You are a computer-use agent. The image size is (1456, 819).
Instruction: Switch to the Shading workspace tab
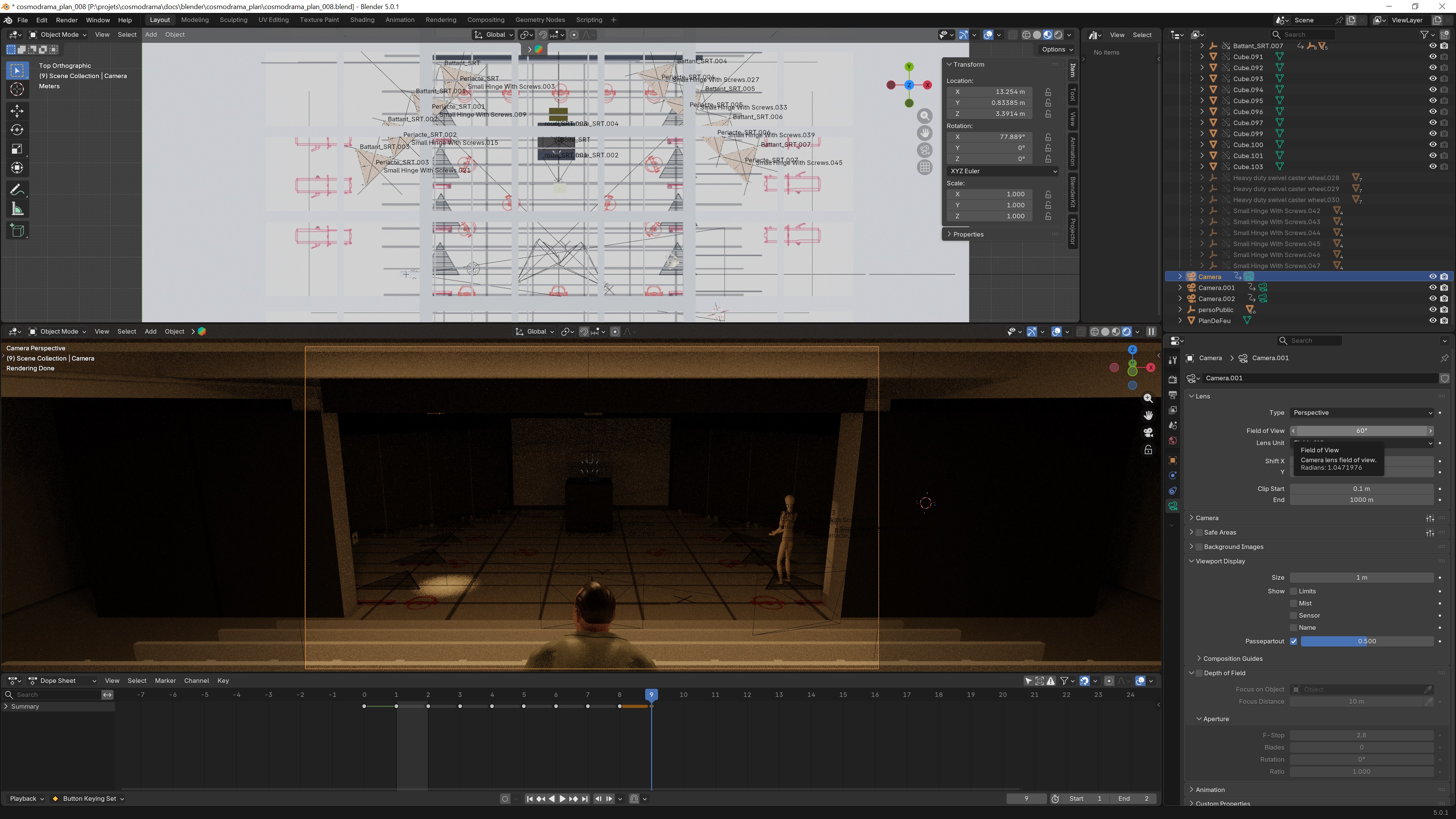coord(362,20)
